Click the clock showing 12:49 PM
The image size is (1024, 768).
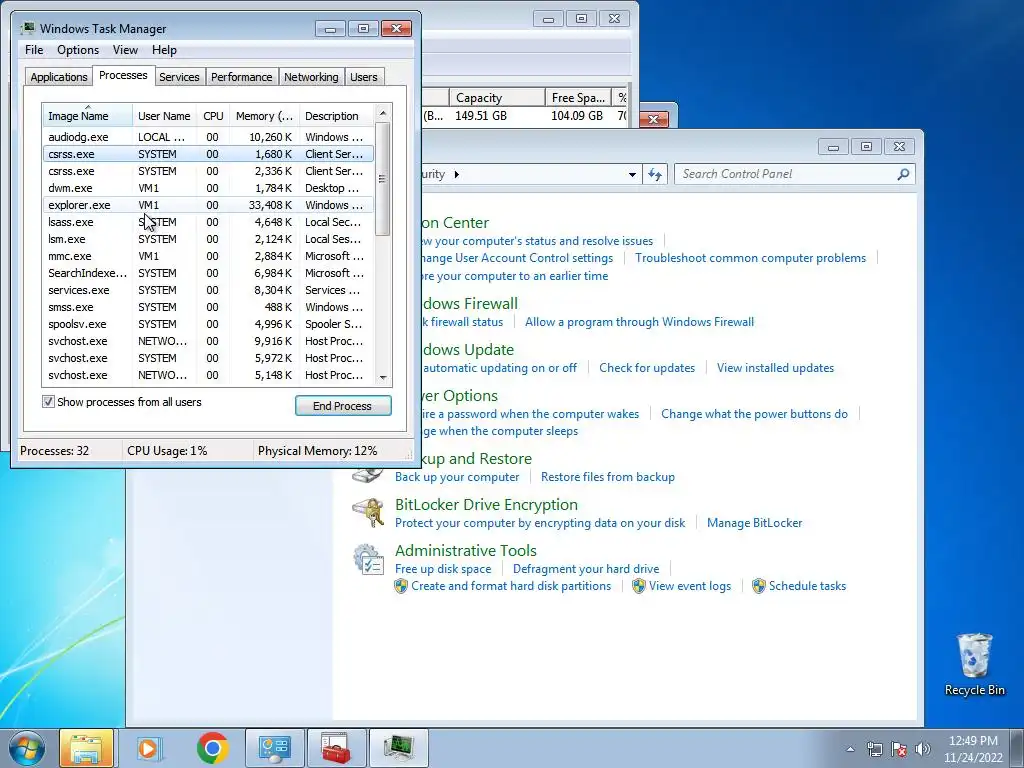[x=973, y=741]
